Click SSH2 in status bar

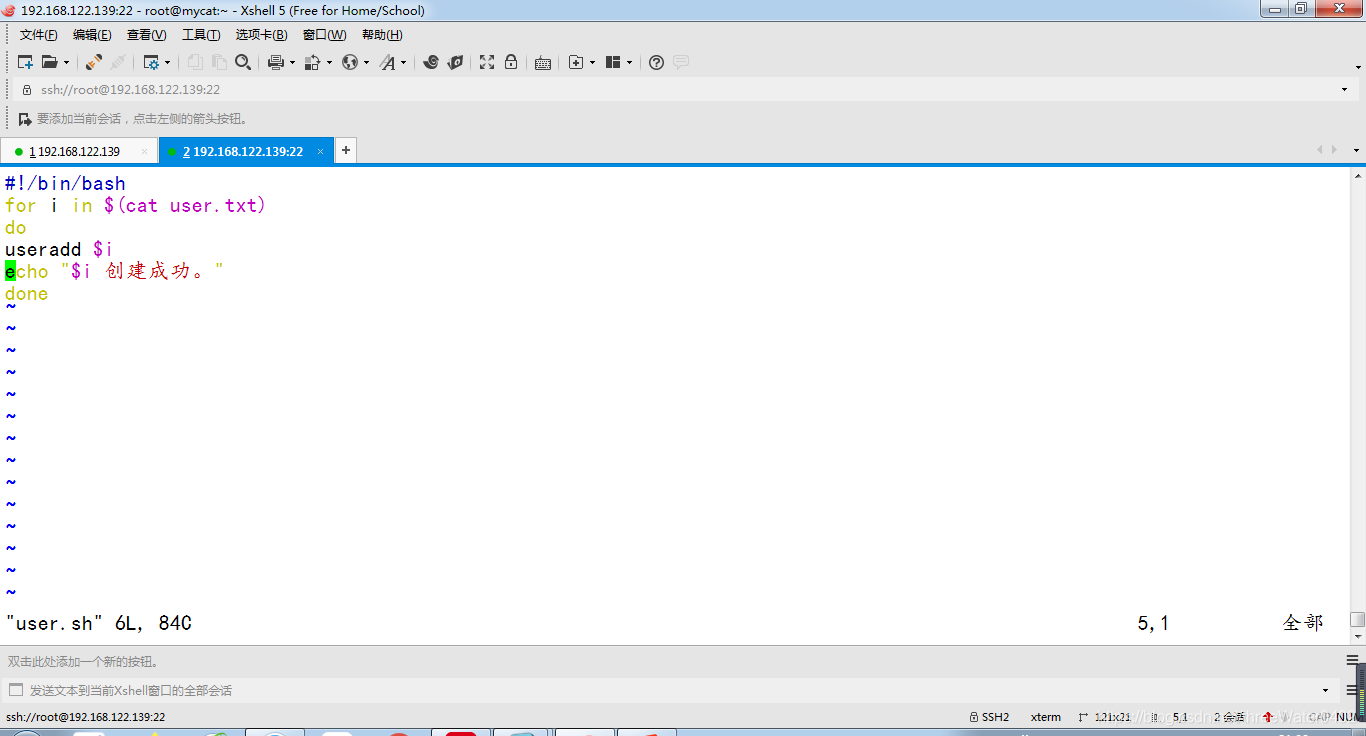pos(990,717)
